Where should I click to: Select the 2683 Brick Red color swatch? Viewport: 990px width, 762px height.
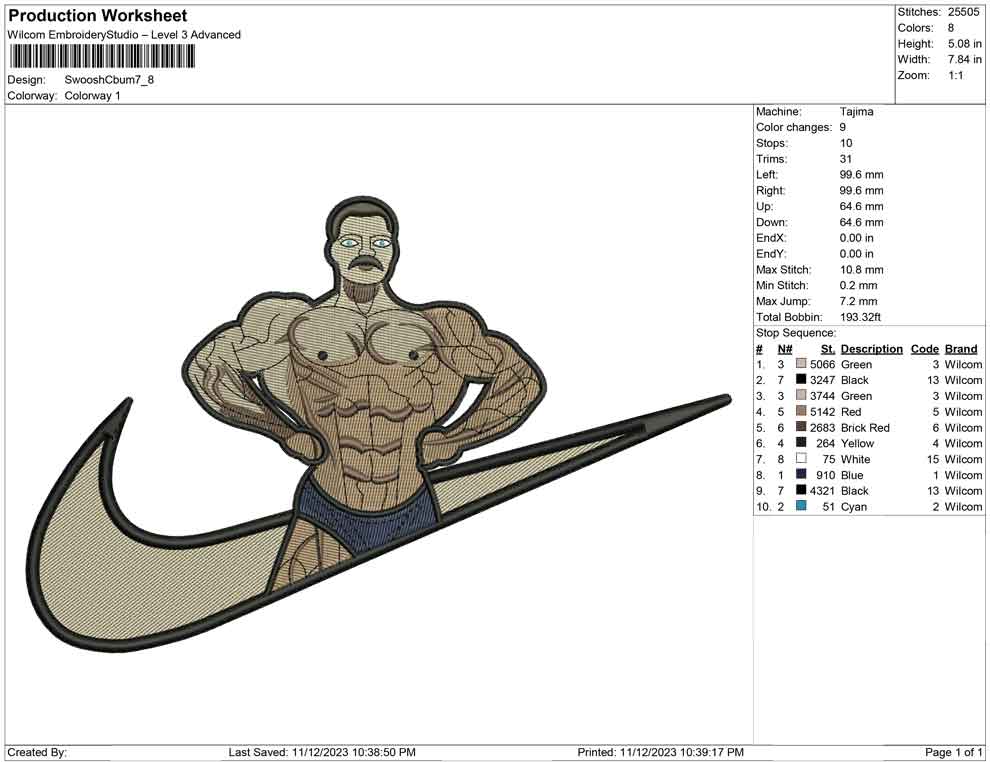(801, 427)
